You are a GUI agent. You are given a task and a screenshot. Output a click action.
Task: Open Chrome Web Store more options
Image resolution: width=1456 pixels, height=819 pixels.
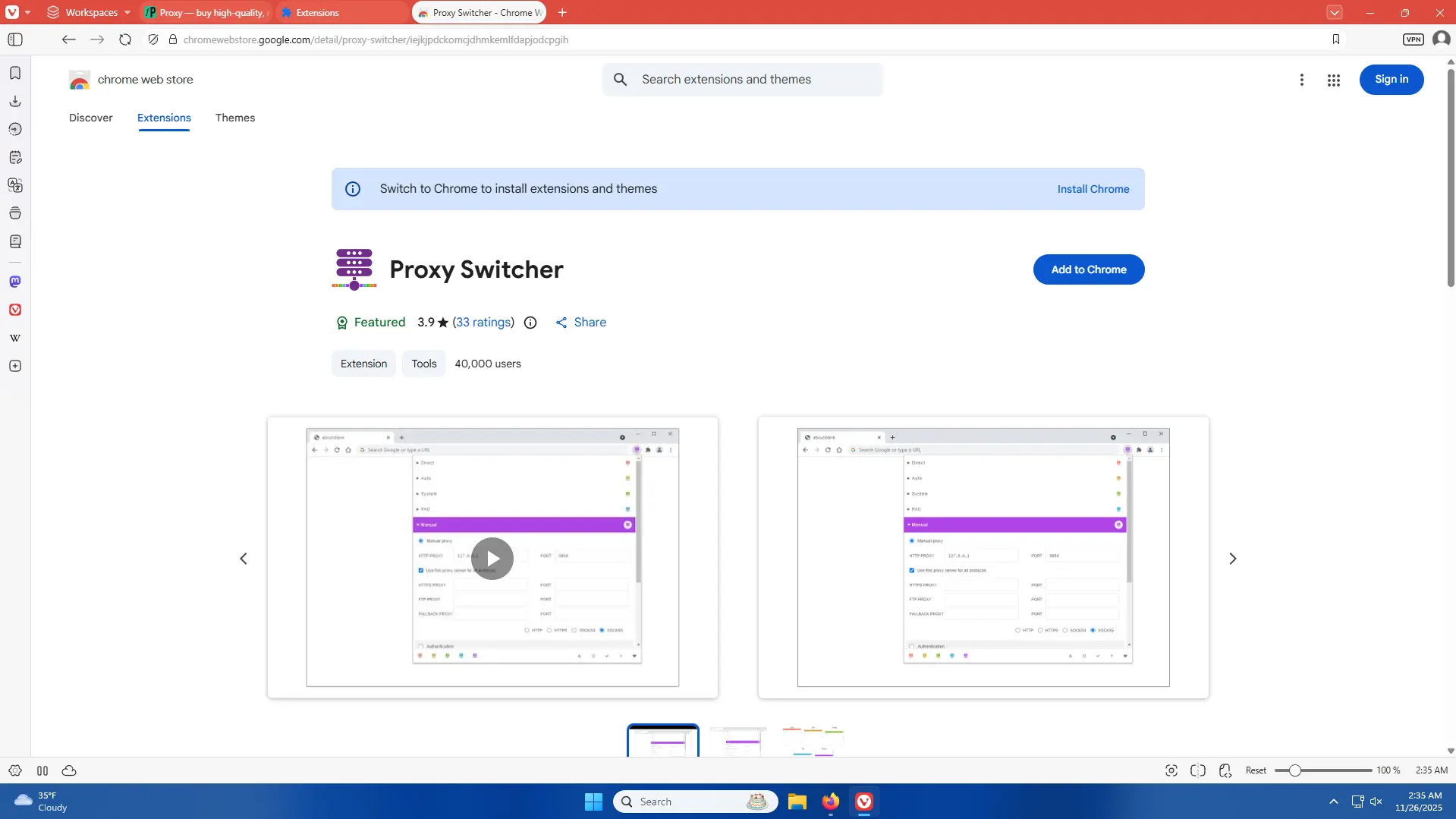pos(1301,80)
